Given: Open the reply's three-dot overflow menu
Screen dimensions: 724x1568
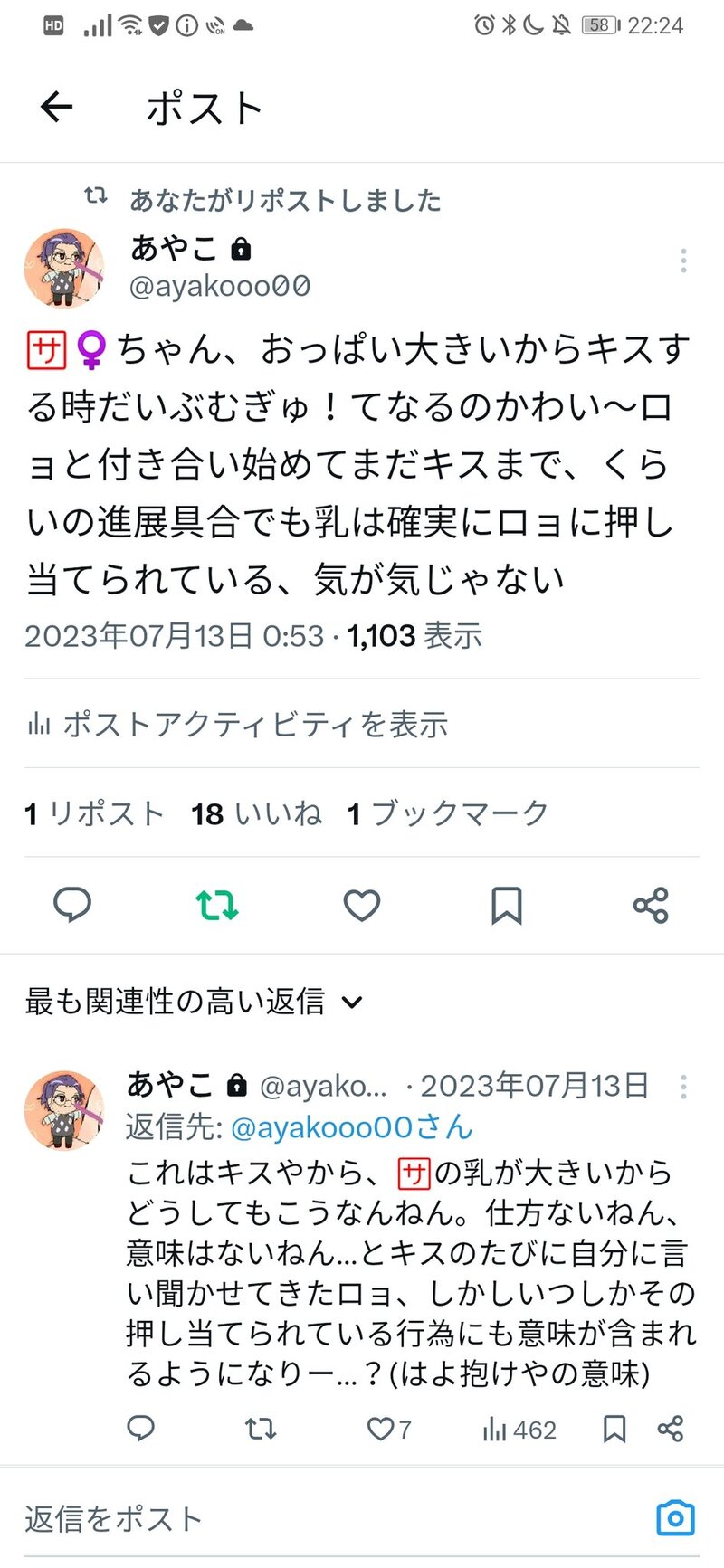Looking at the screenshot, I should pyautogui.click(x=683, y=1086).
